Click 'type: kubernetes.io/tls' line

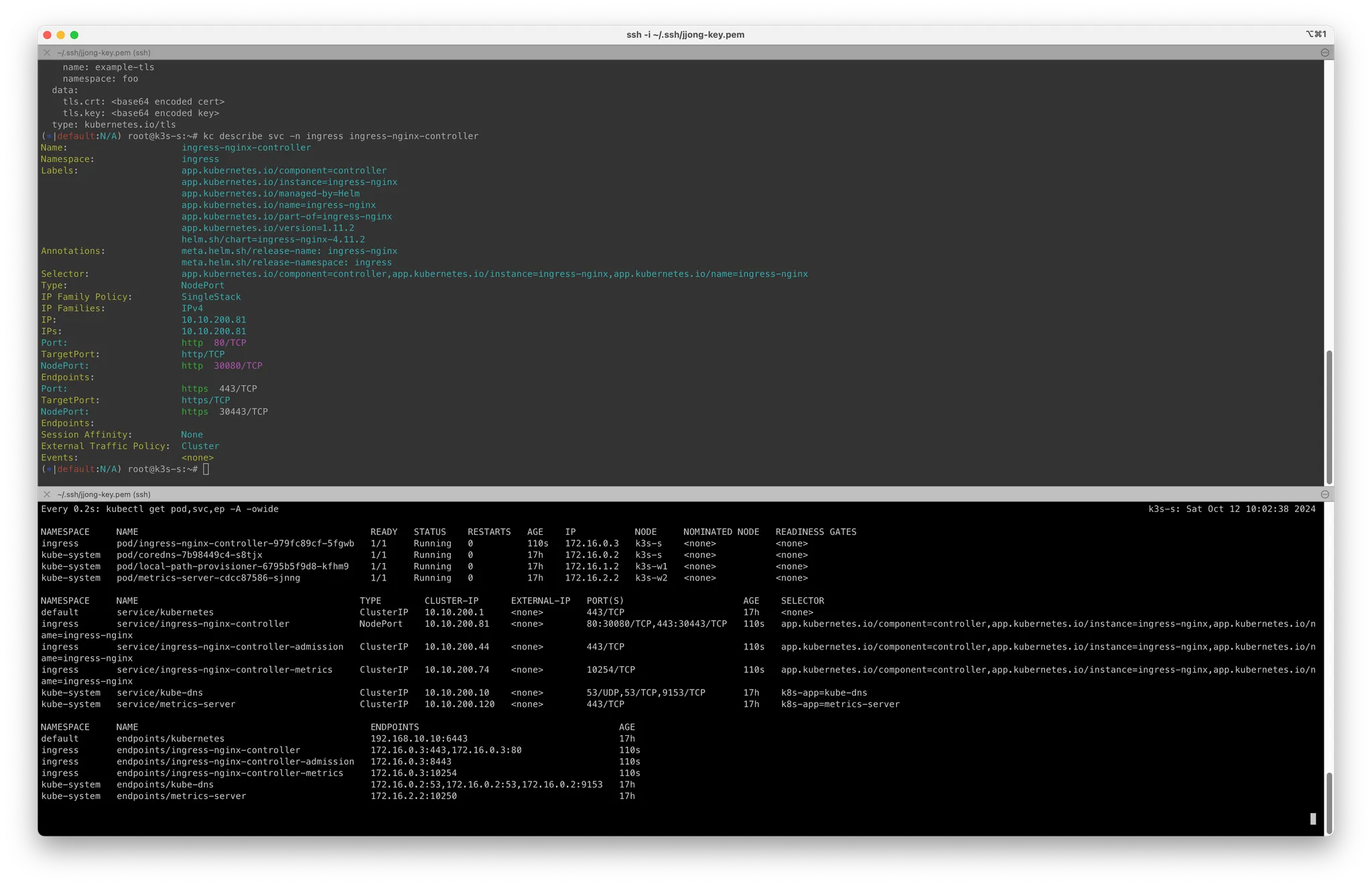114,125
